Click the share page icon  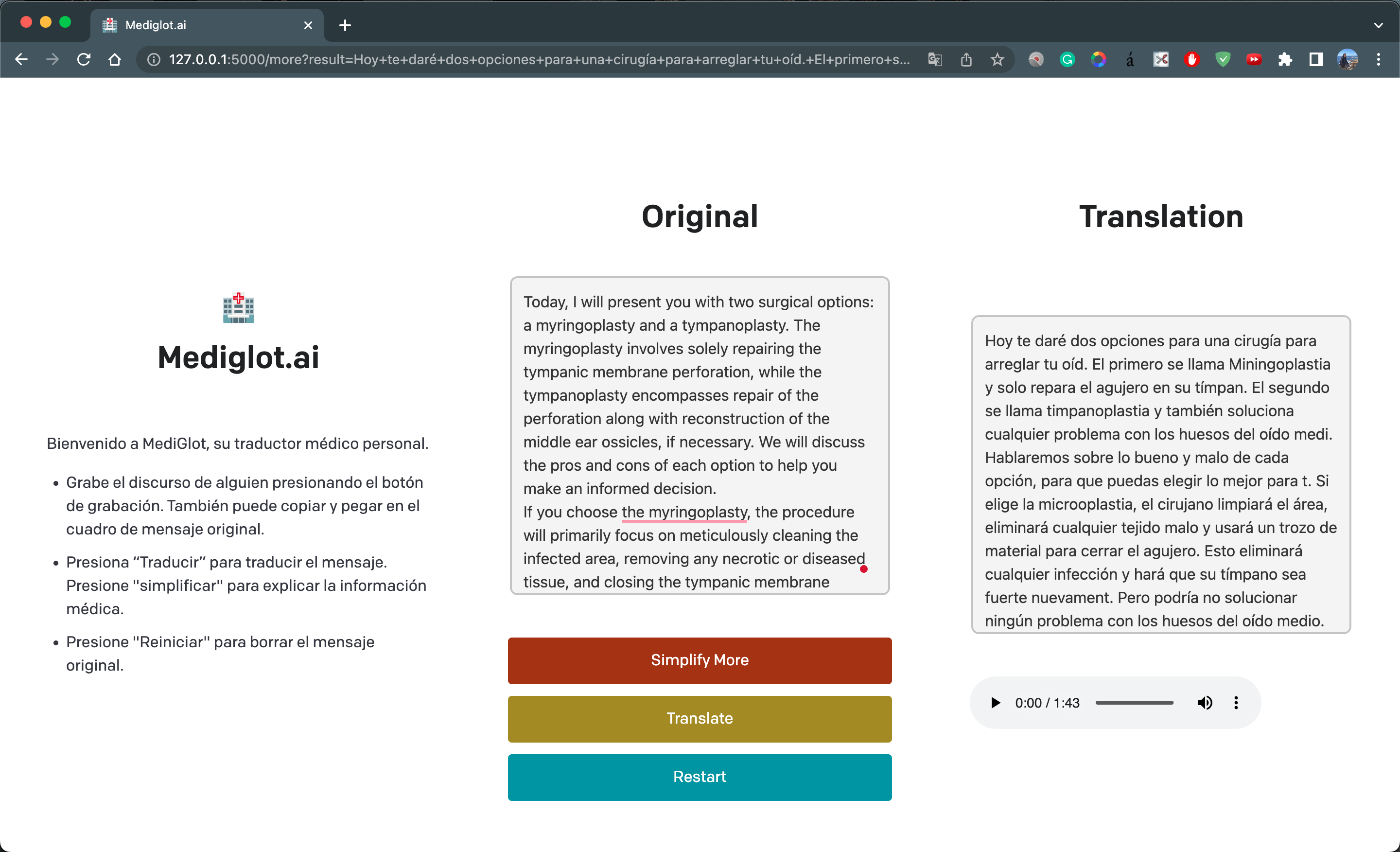(966, 59)
